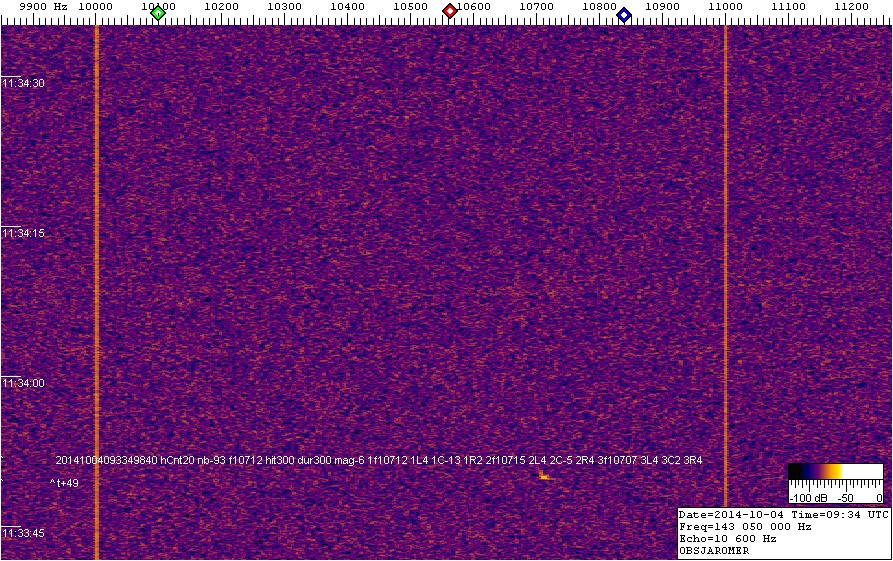Select the 11:34:00 time marker

click(x=23, y=384)
